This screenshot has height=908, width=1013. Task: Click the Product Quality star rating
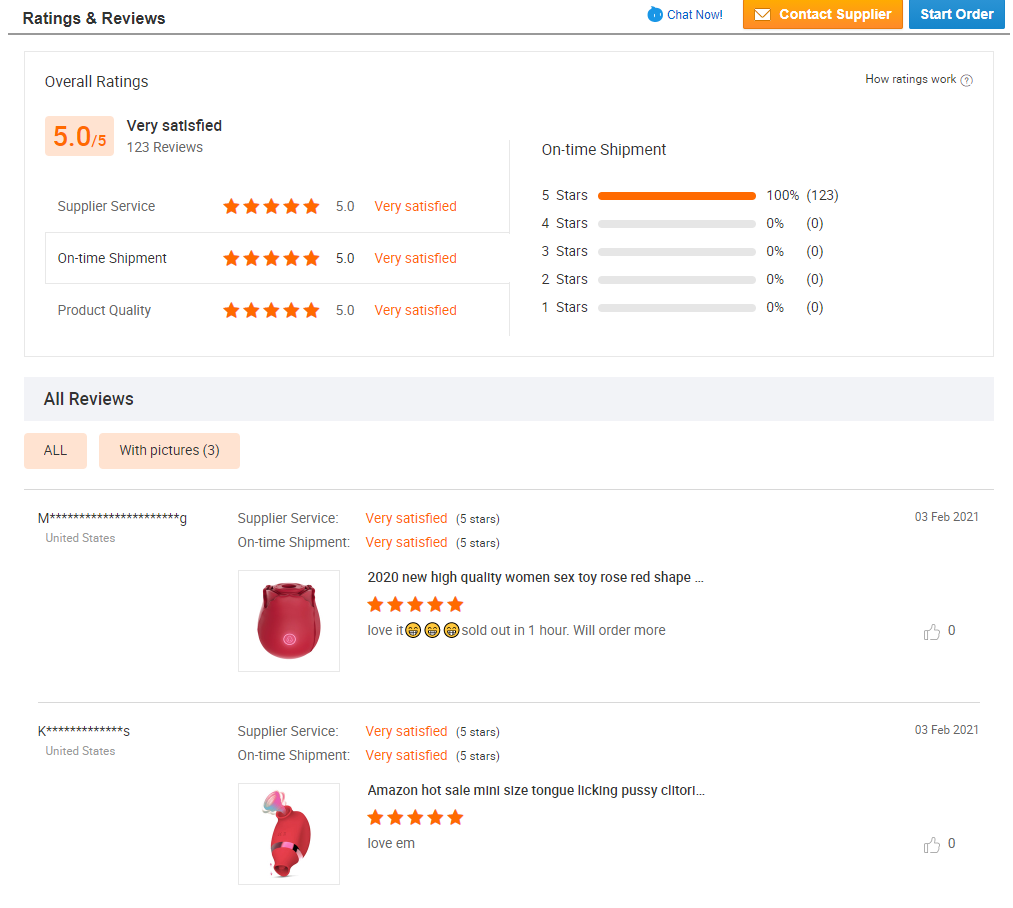coord(271,310)
